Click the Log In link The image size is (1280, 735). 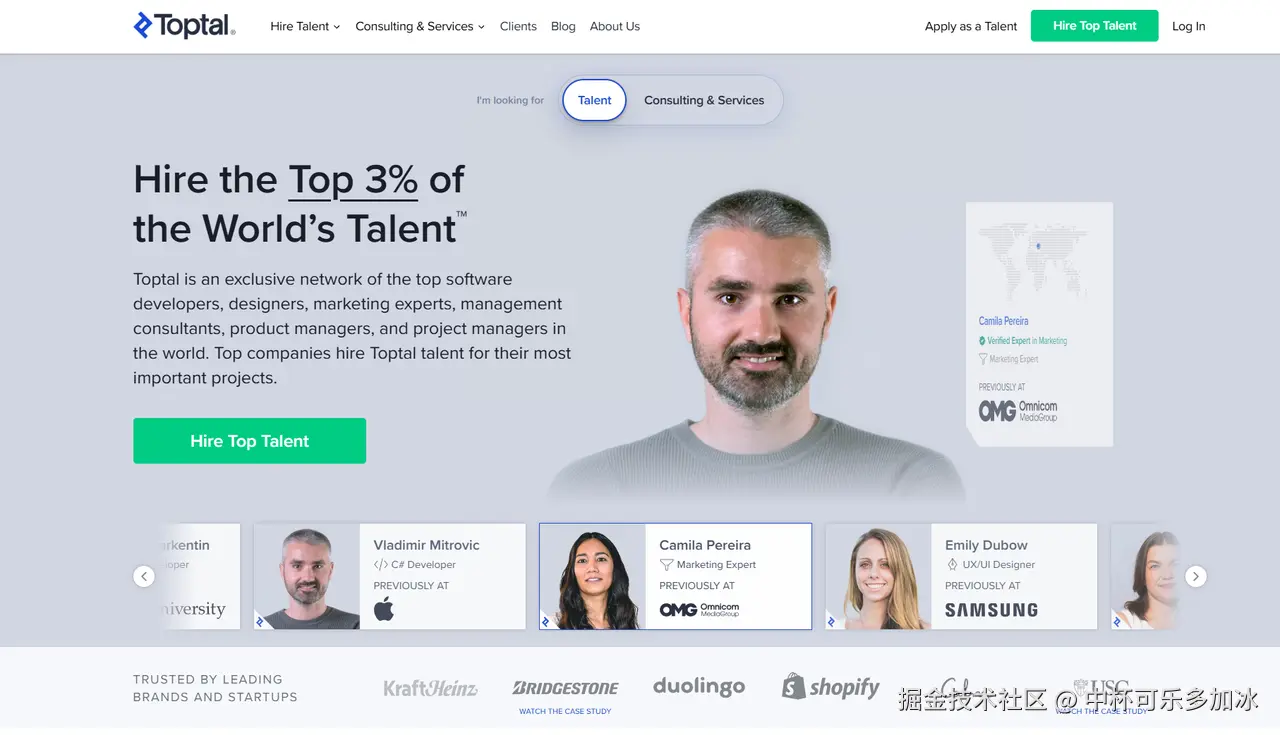pyautogui.click(x=1189, y=26)
